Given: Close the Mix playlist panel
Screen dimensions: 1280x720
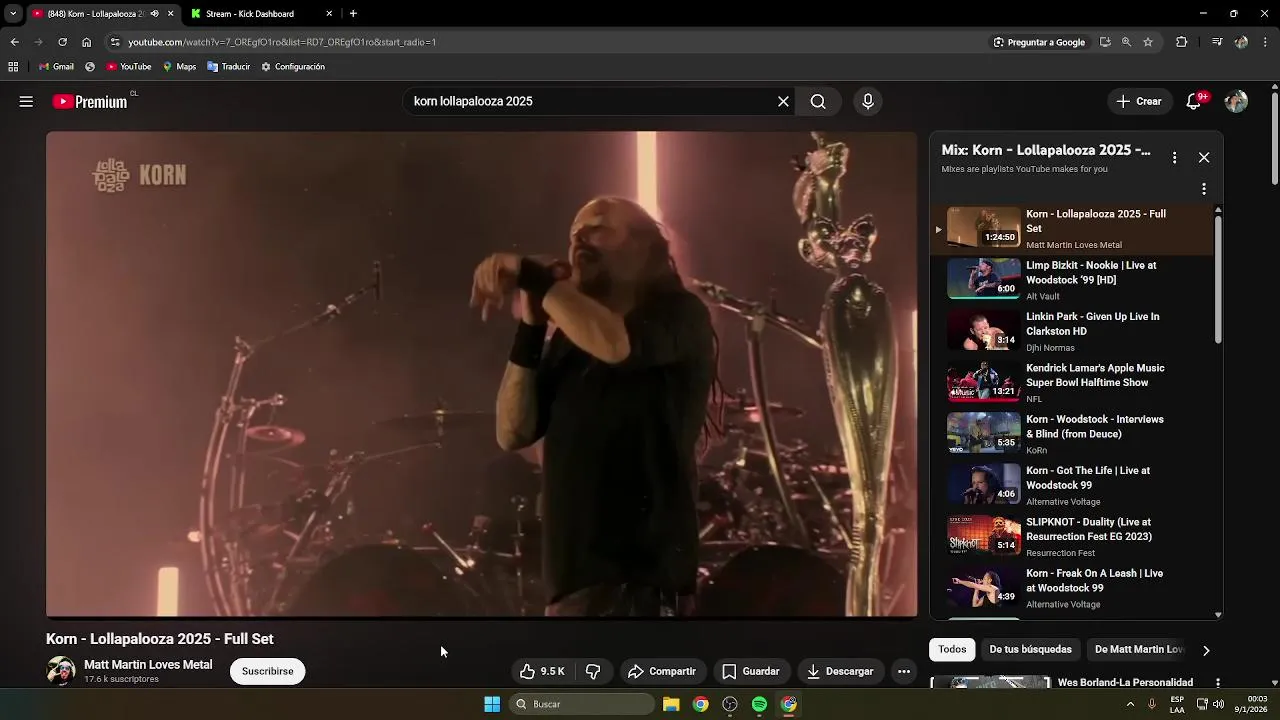Looking at the screenshot, I should pos(1204,157).
